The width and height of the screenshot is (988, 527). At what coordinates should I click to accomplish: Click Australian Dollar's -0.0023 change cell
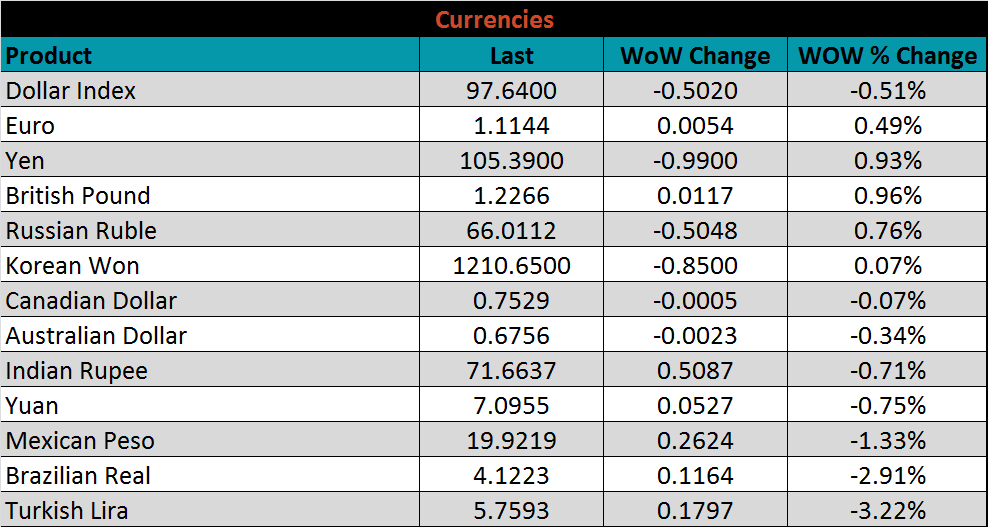(x=695, y=336)
